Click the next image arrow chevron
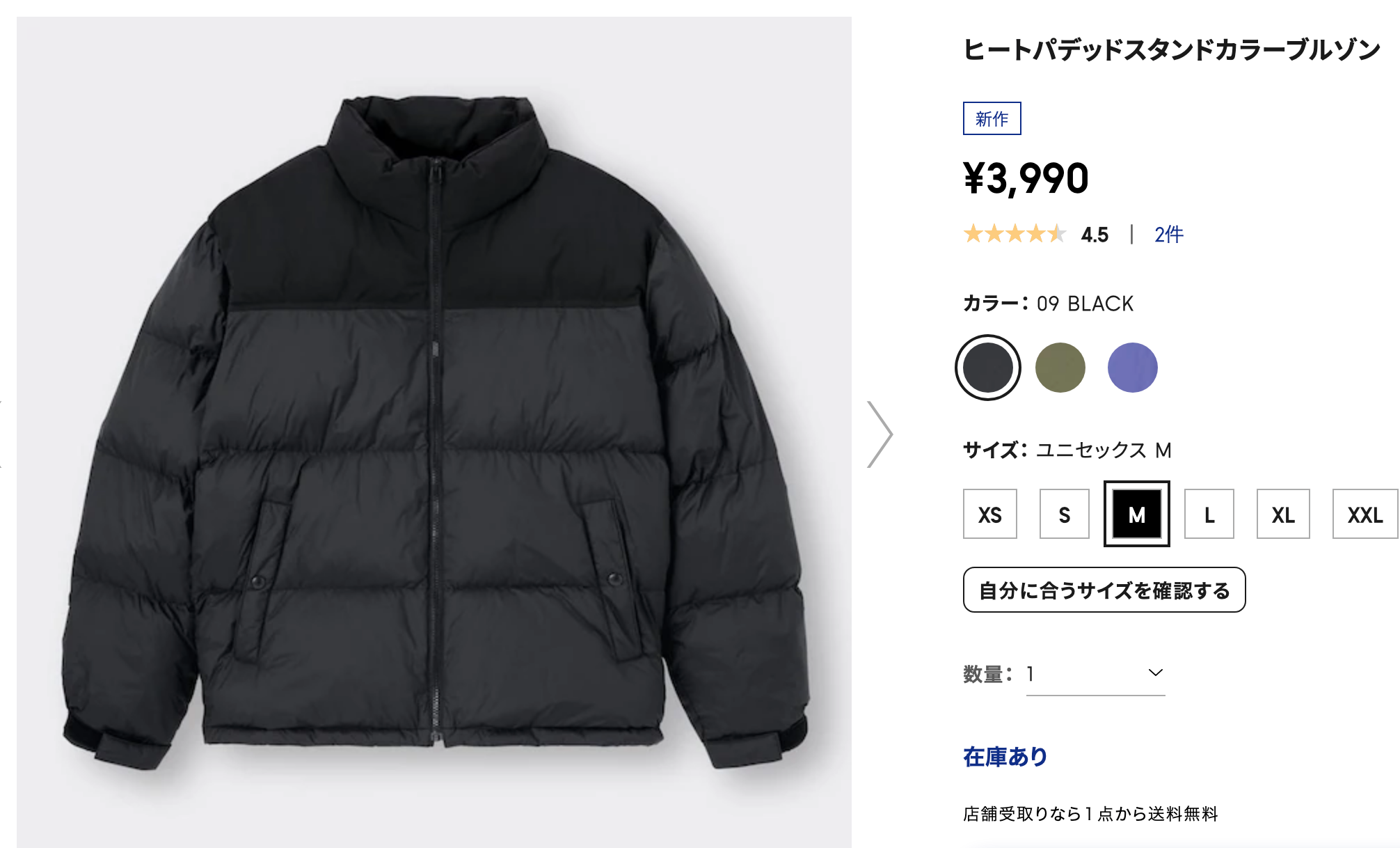The height and width of the screenshot is (848, 1400). (880, 434)
